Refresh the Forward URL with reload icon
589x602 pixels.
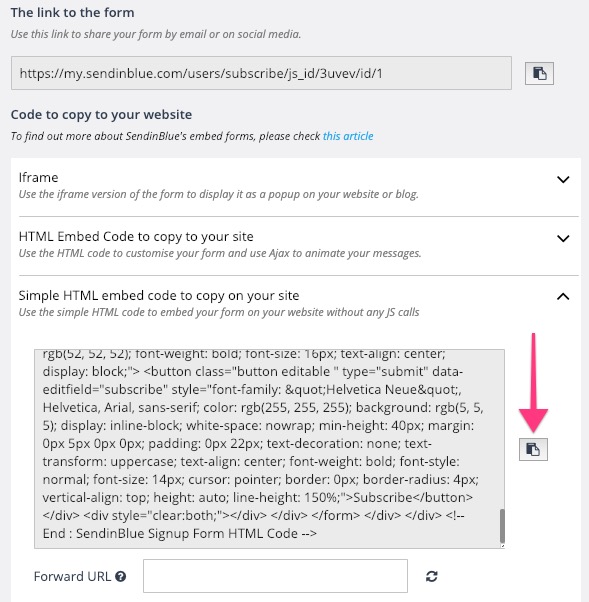432,576
